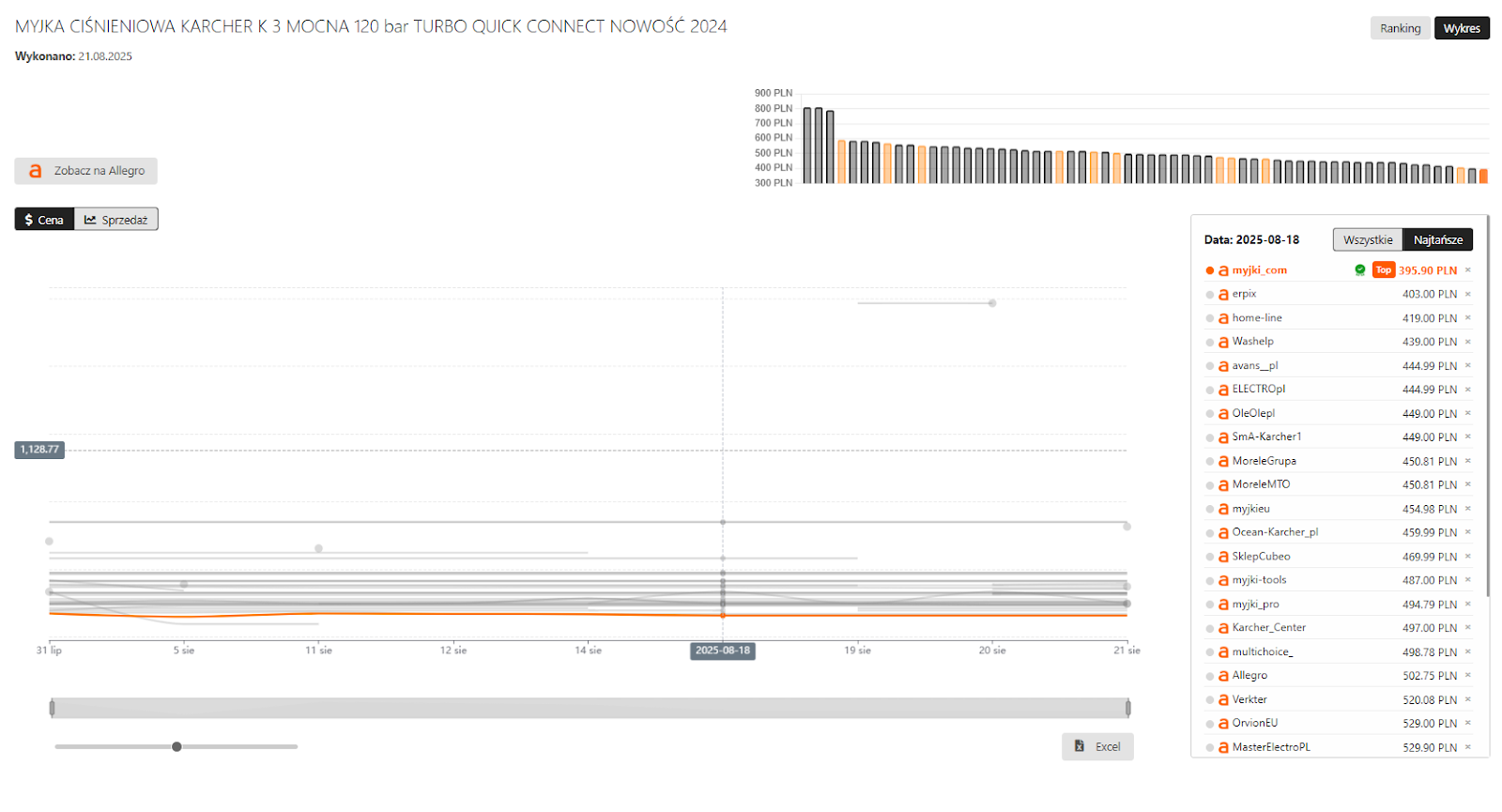Click the Excel file icon

click(1080, 746)
